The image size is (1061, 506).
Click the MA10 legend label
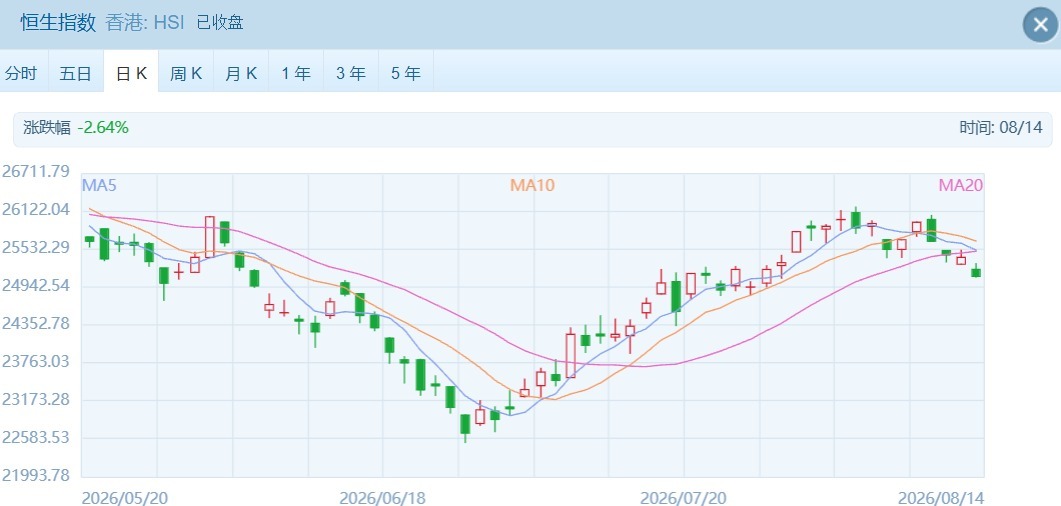(x=532, y=185)
